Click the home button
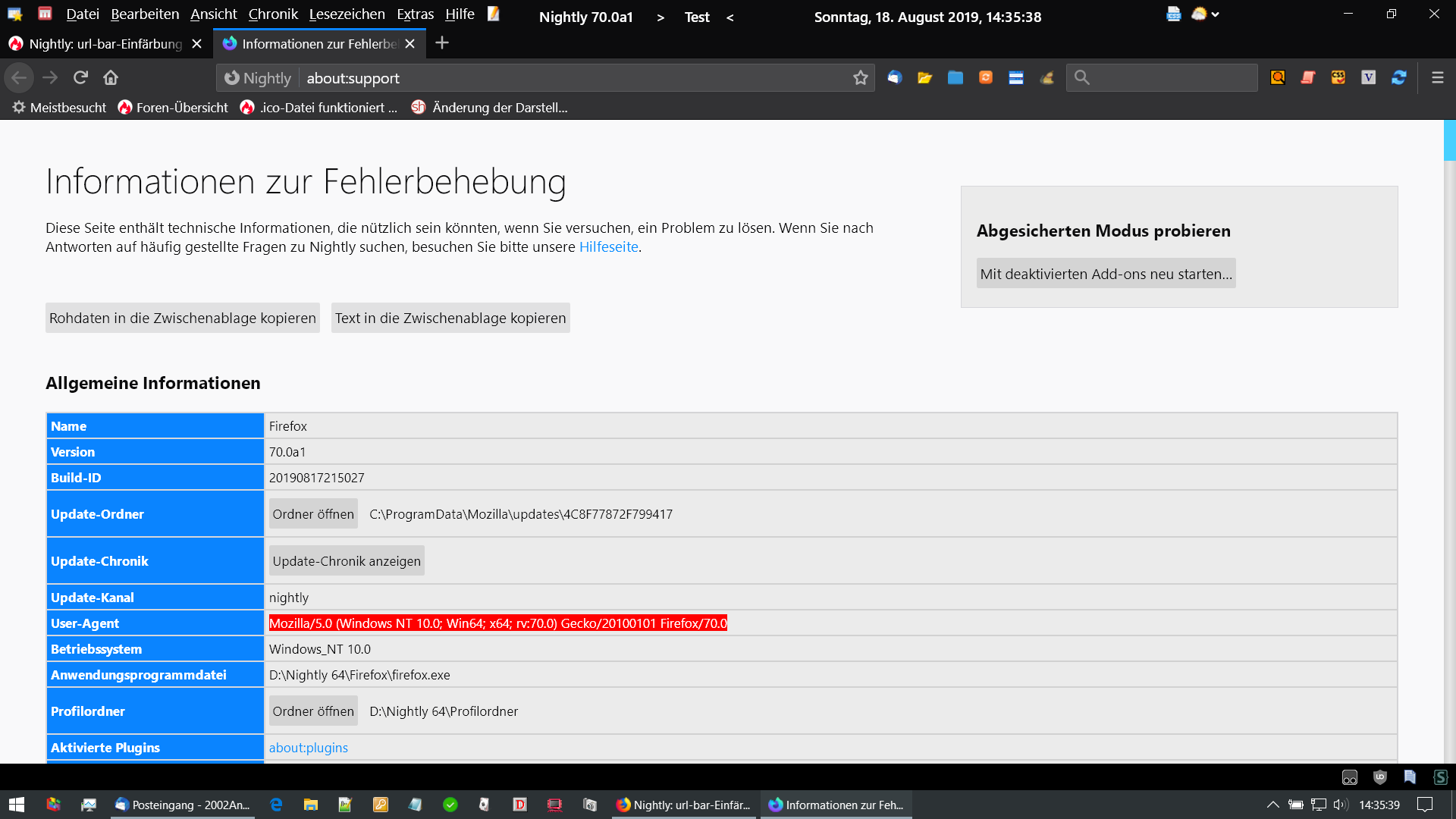Viewport: 1456px width, 819px height. 111,77
